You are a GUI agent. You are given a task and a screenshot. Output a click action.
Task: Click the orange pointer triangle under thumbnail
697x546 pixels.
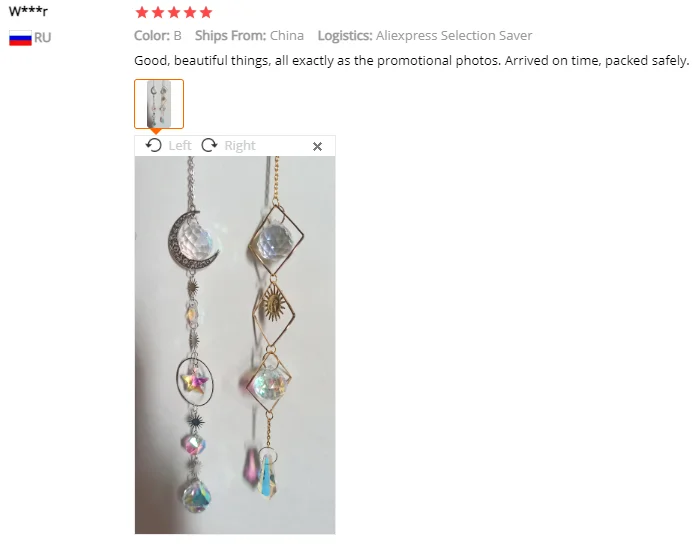(156, 132)
